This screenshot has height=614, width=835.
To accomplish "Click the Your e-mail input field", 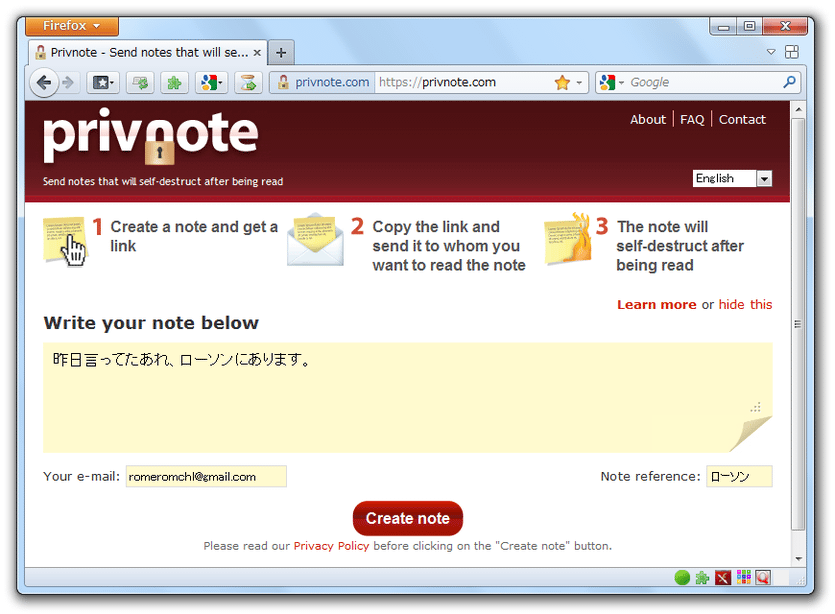I will tap(206, 476).
